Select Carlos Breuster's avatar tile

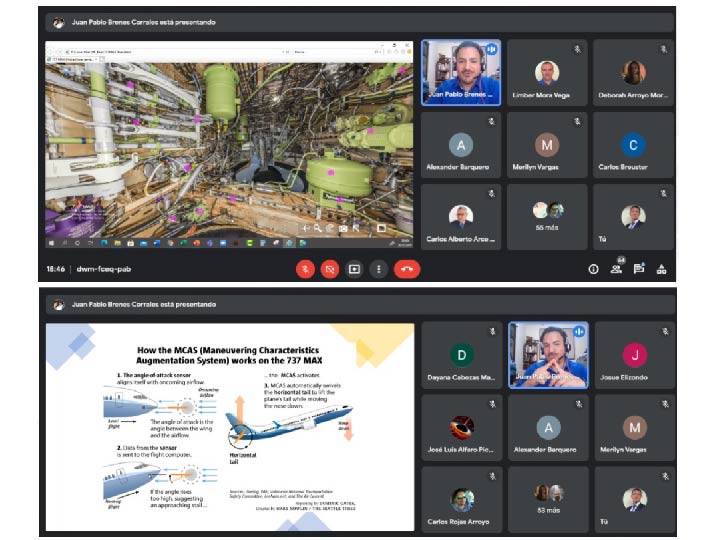pyautogui.click(x=633, y=146)
